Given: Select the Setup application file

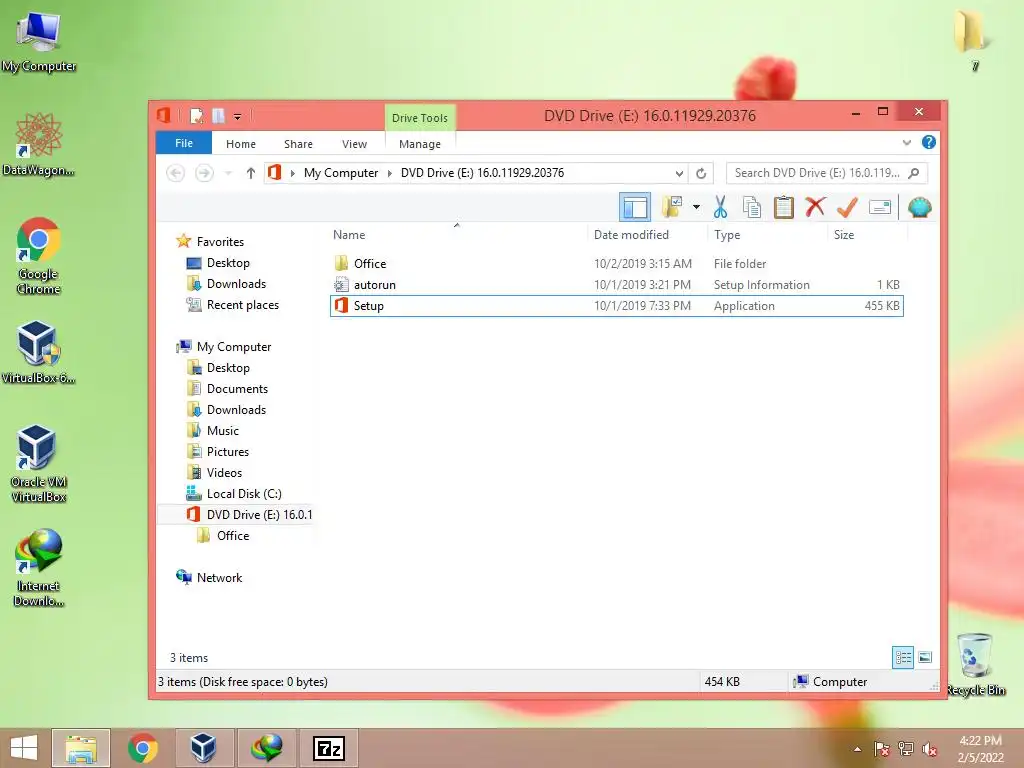Looking at the screenshot, I should point(616,306).
